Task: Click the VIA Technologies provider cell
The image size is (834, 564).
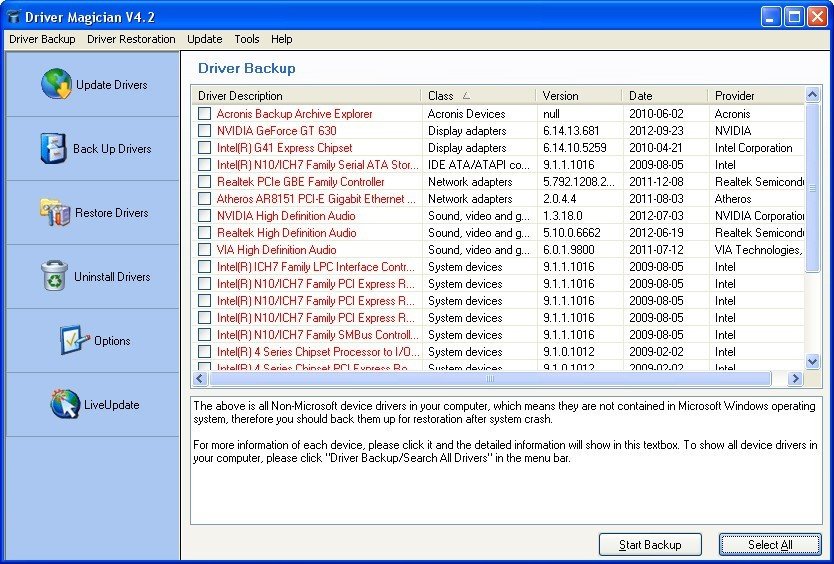Action: tap(759, 250)
